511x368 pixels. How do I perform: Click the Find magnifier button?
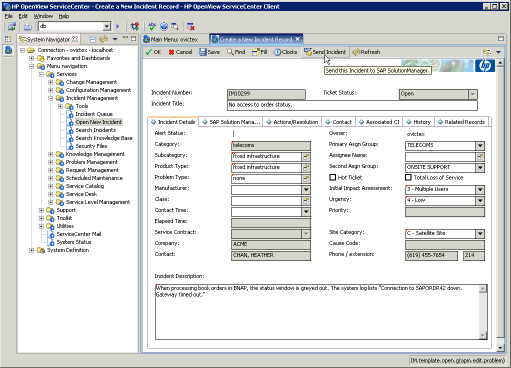coord(236,52)
